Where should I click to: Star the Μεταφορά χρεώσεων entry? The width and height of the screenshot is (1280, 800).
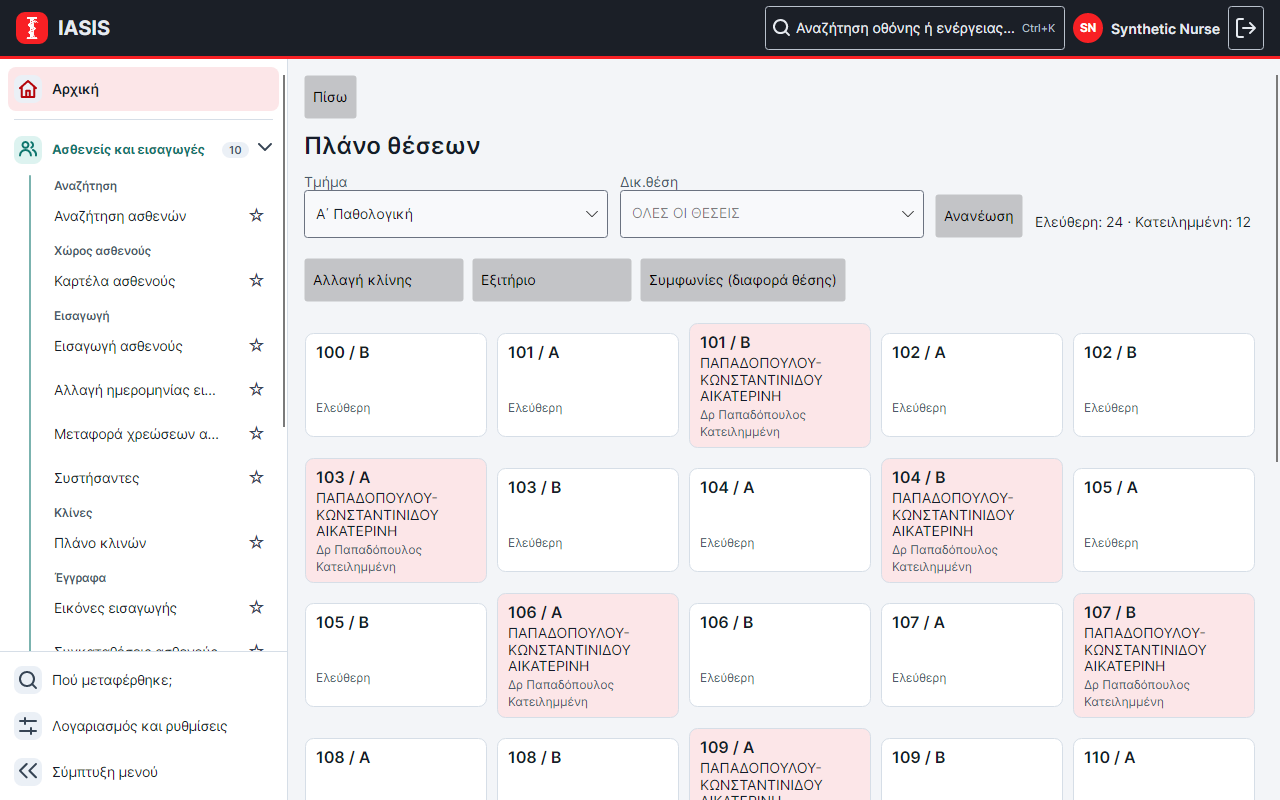click(256, 433)
